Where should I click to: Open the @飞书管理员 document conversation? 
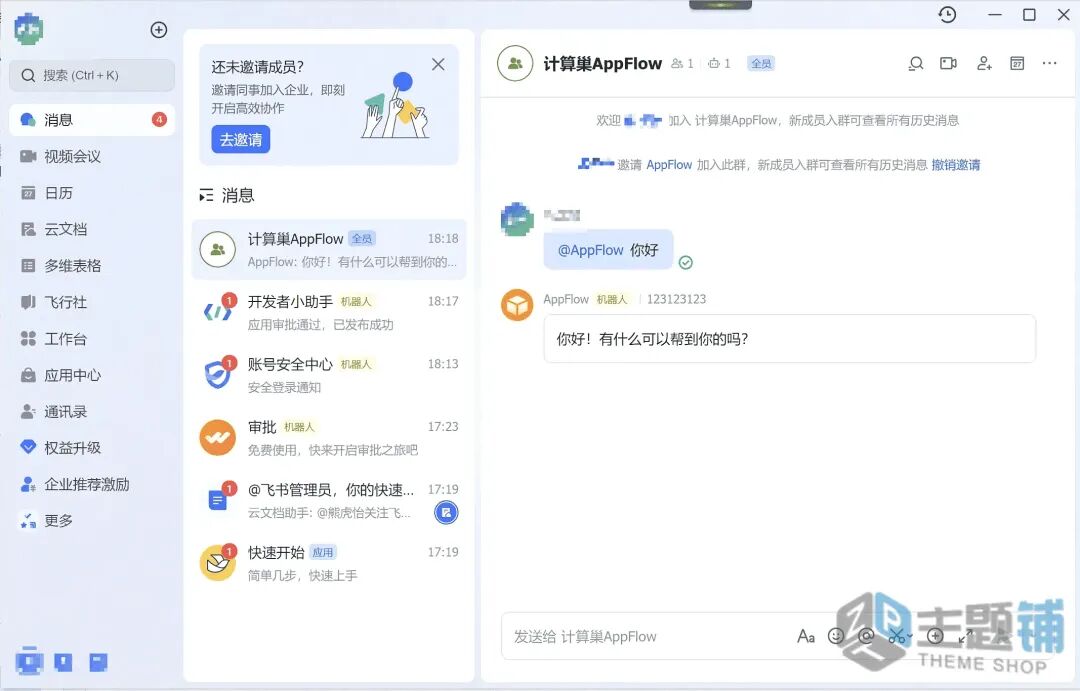(x=329, y=501)
